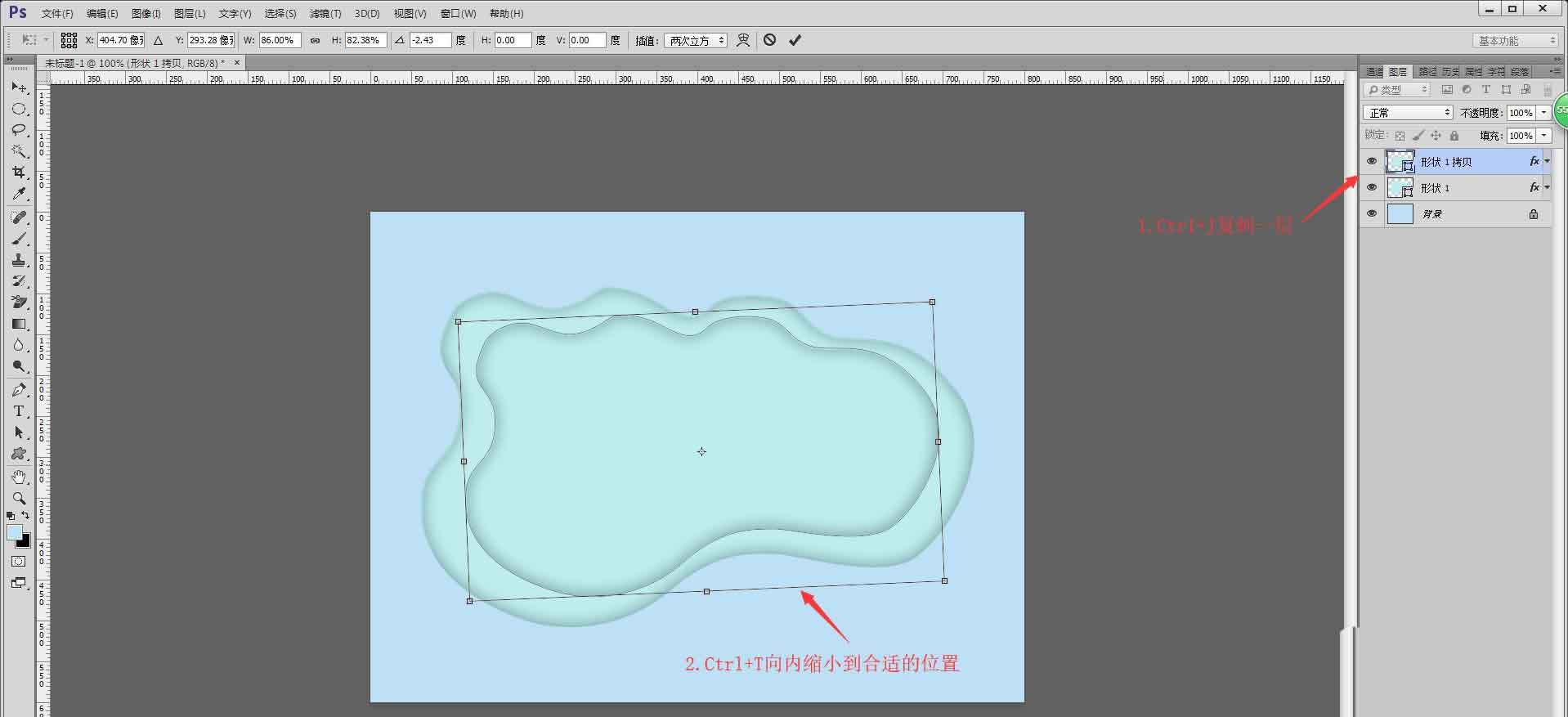Open the 插值 两次立方 dropdown
The height and width of the screenshot is (717, 1568).
[x=695, y=40]
